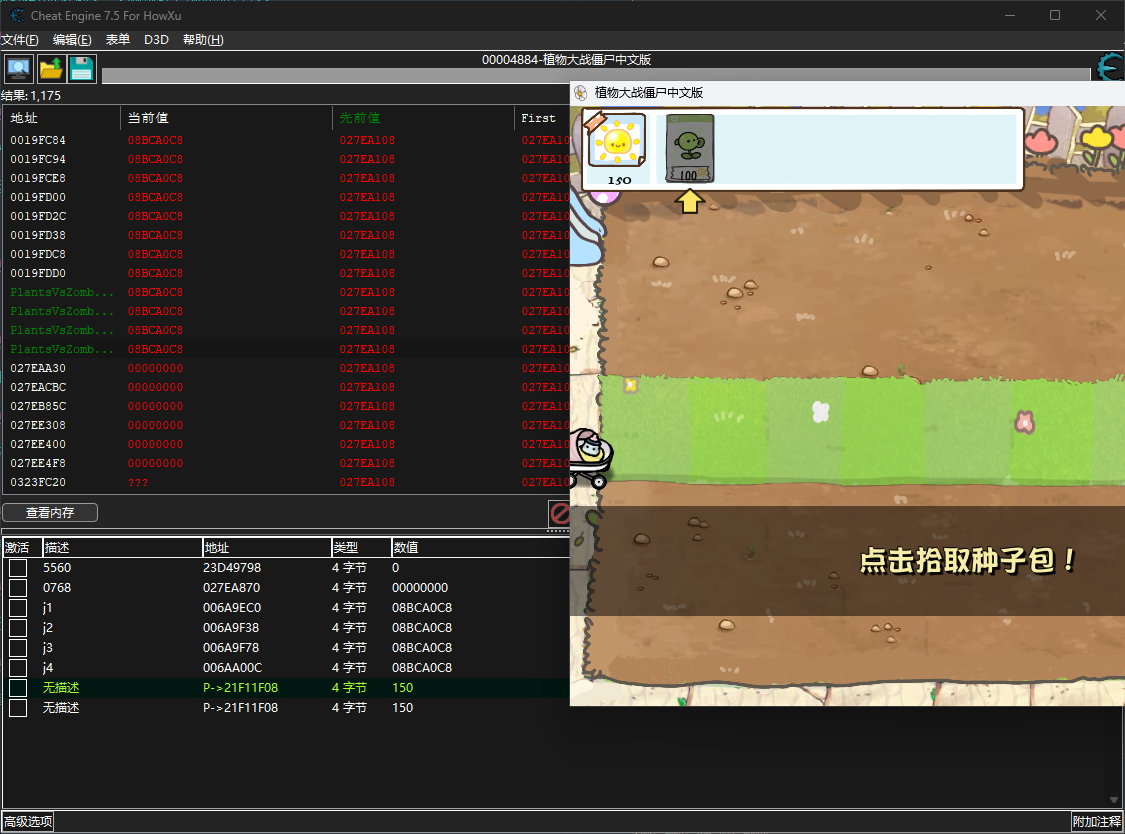Click the lawn mower on the grass
Image resolution: width=1125 pixels, height=834 pixels.
591,459
